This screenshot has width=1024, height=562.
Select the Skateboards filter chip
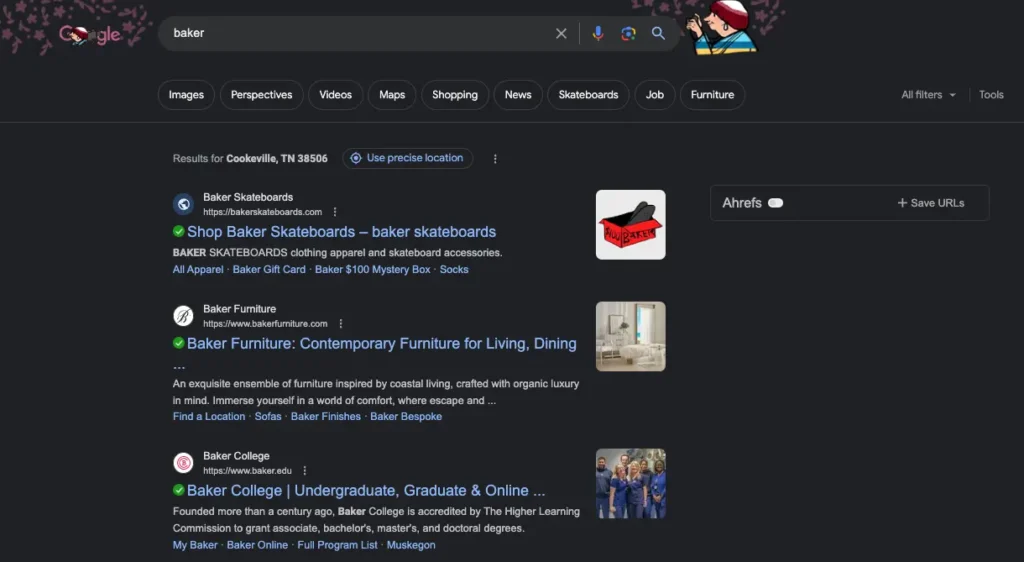coord(588,95)
